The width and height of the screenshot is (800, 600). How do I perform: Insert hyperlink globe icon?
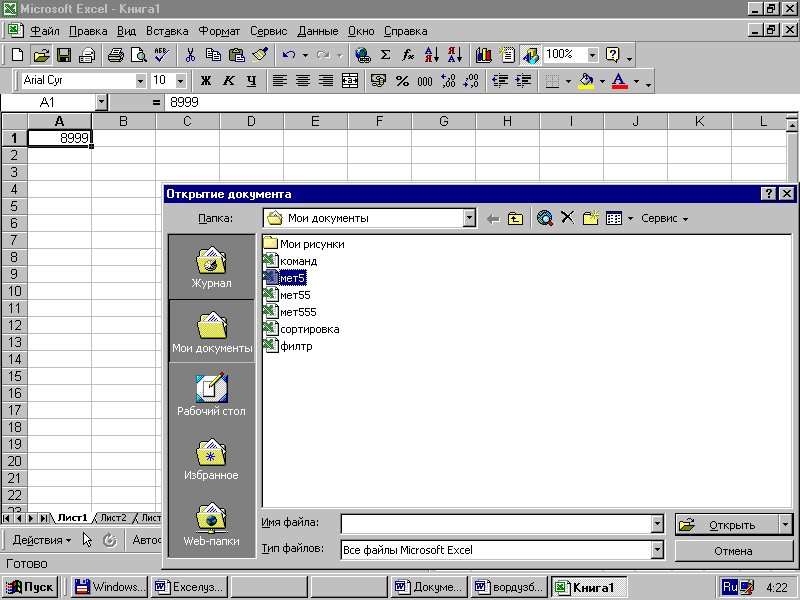click(363, 55)
